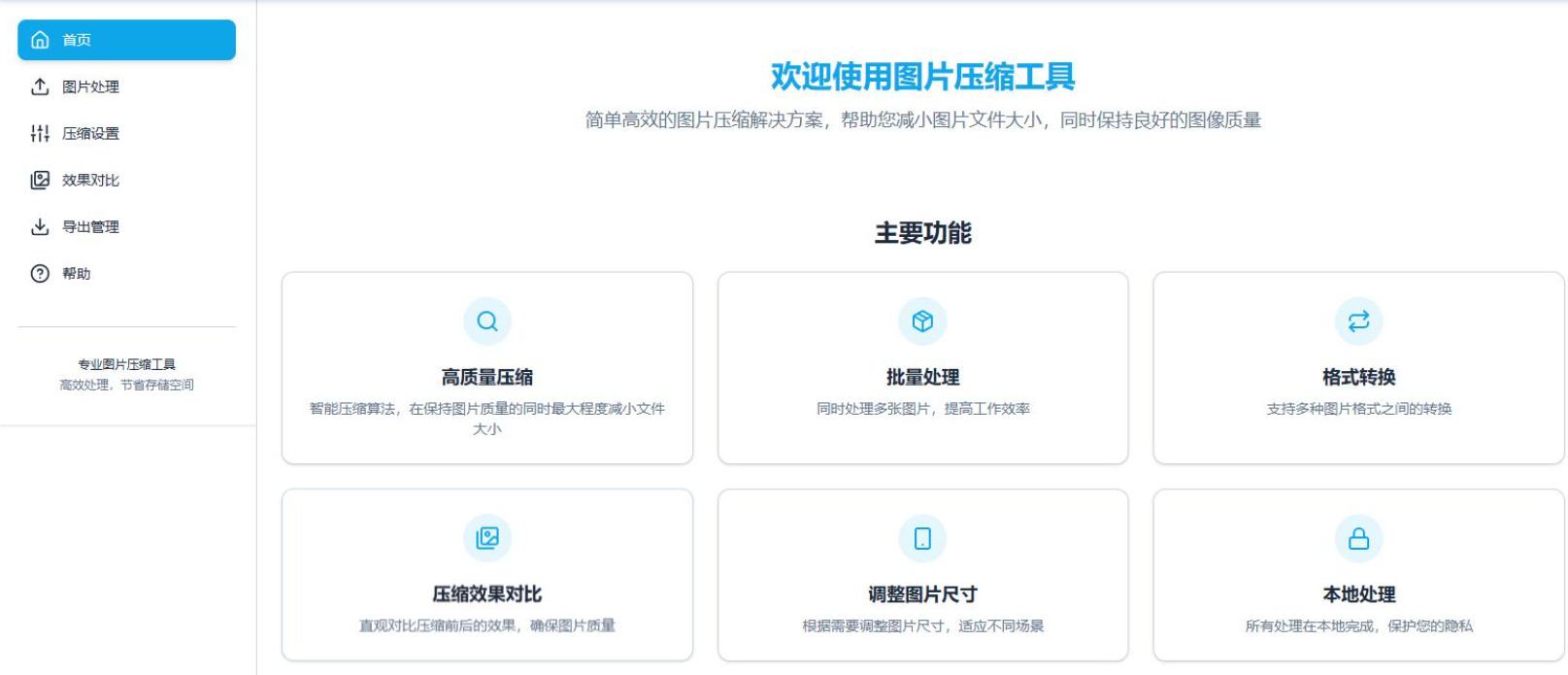Screen dimensions: 1568x675
Task: Click the lock icon on 本地处理 card
Action: coord(1358,538)
